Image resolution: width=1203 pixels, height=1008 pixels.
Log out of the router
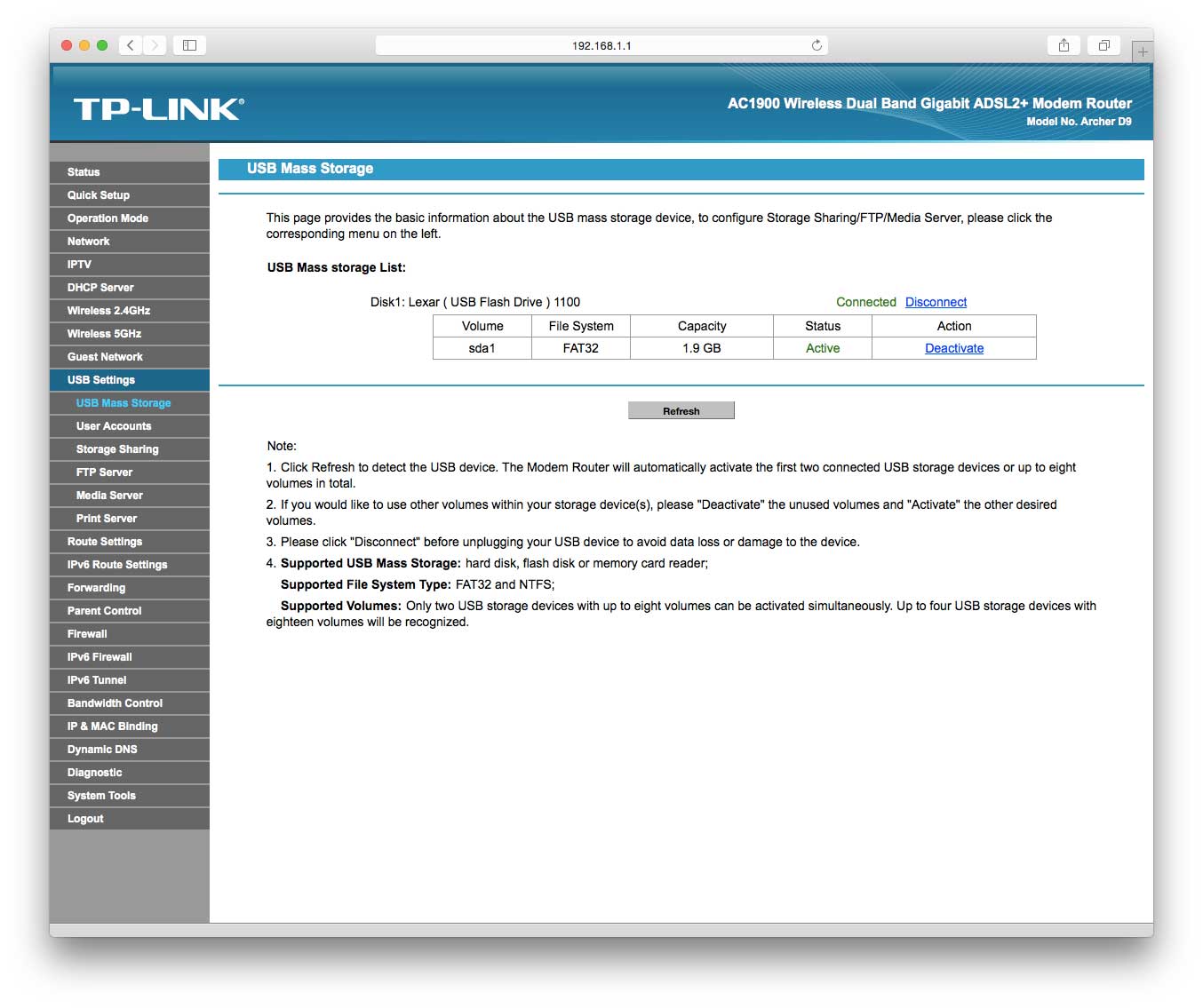click(130, 819)
